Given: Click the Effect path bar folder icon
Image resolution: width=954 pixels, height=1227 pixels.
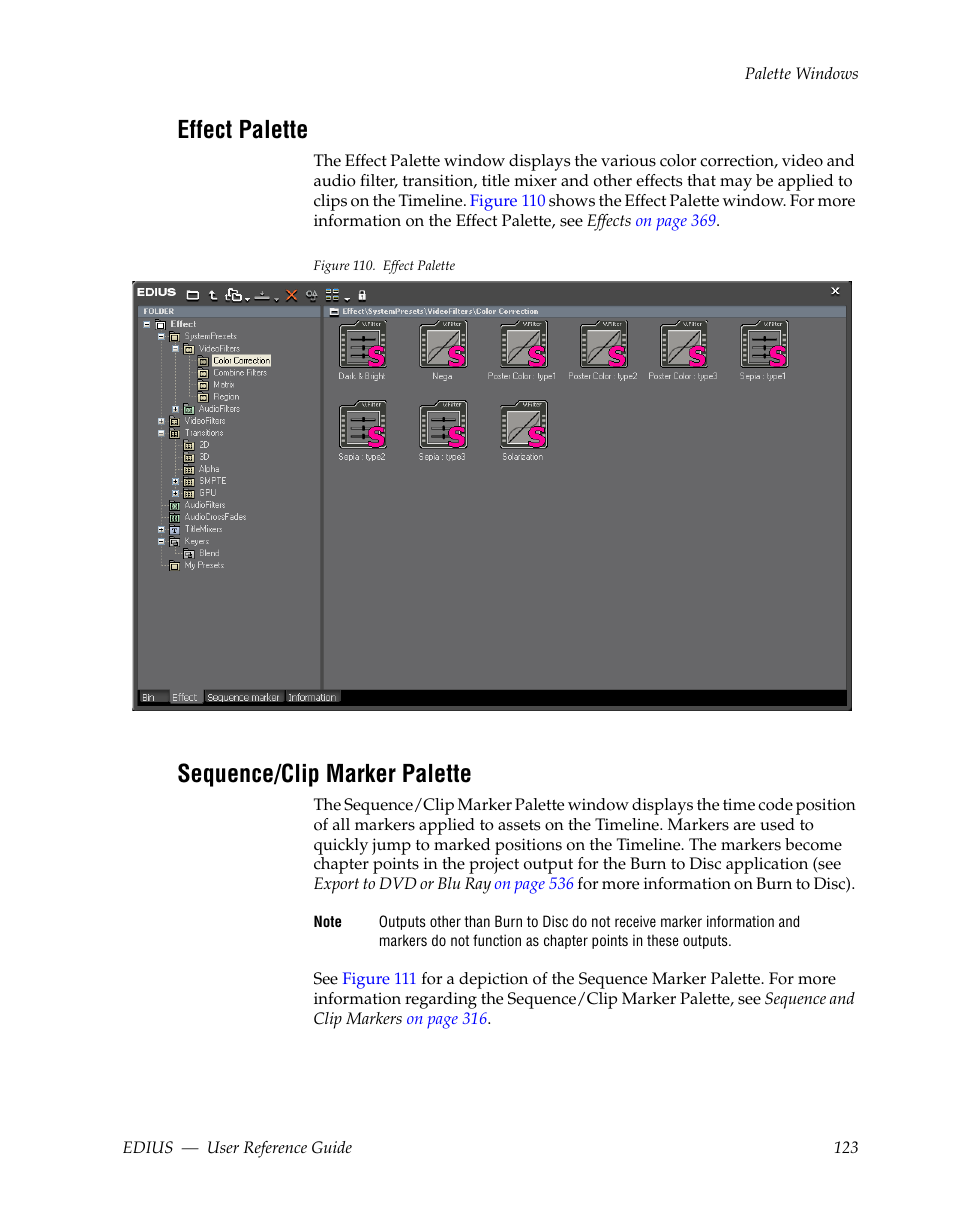Looking at the screenshot, I should 333,312.
